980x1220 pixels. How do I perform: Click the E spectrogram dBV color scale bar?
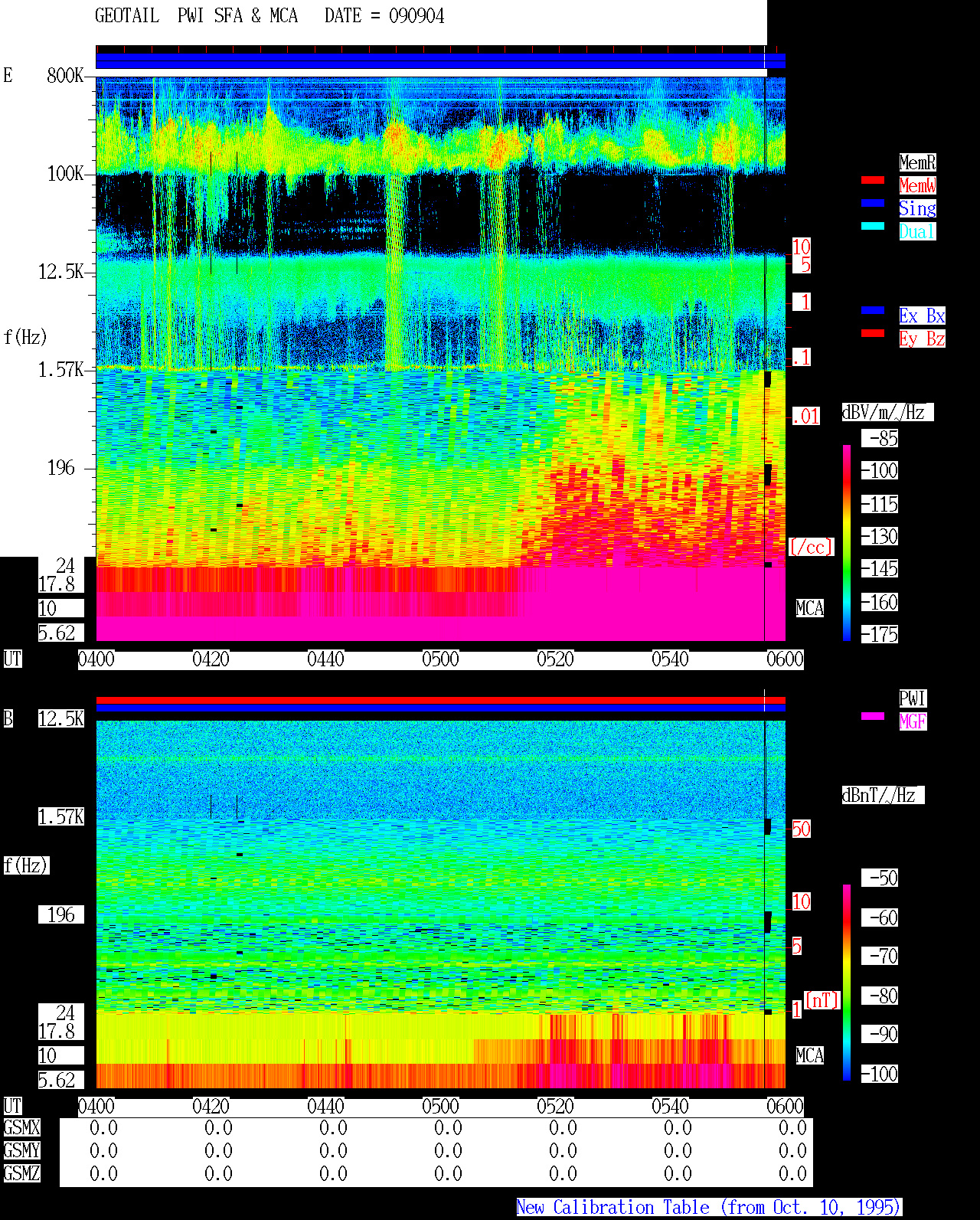coord(847,543)
